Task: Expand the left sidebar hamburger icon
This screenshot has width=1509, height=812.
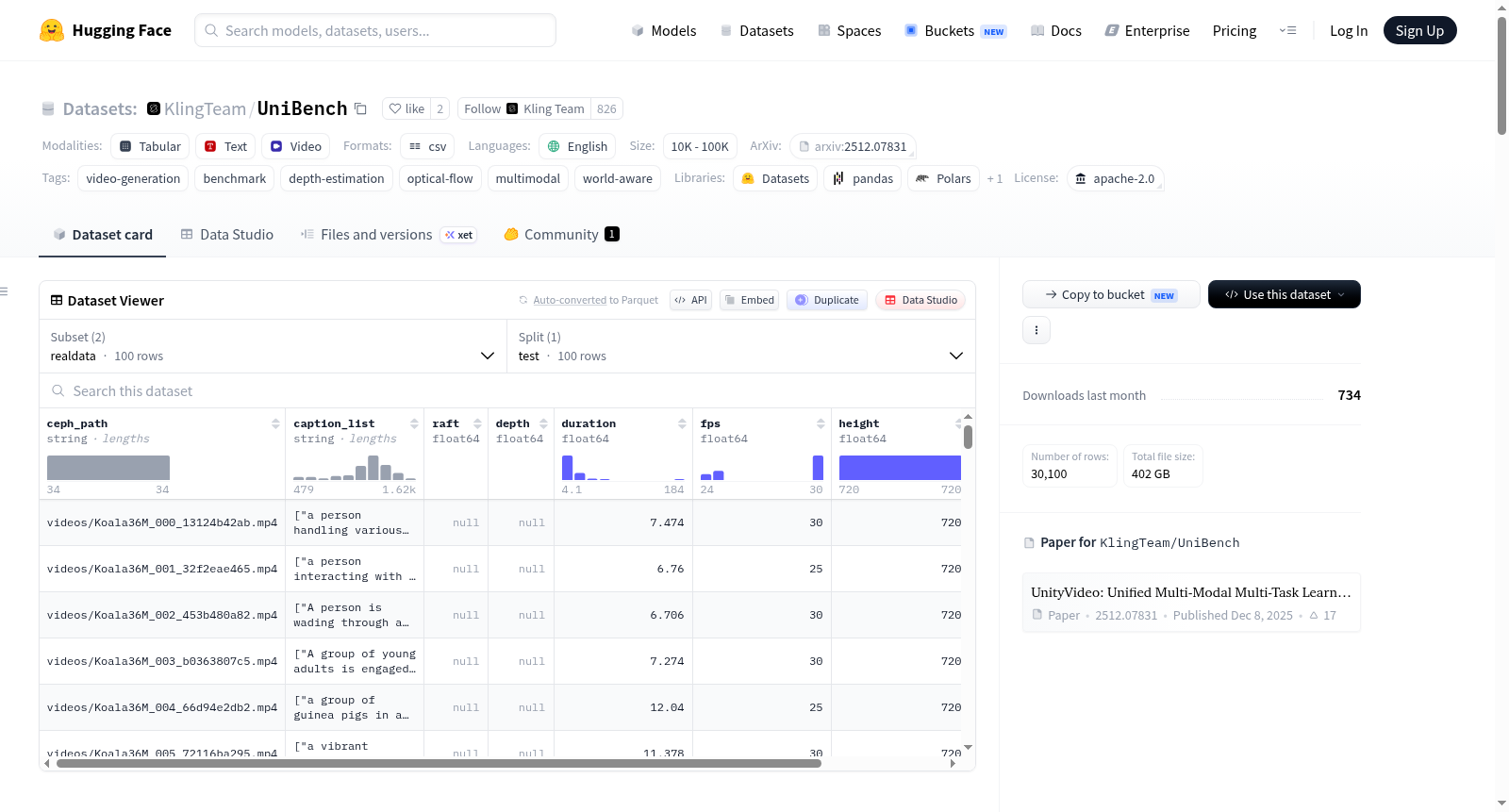Action: 5,291
